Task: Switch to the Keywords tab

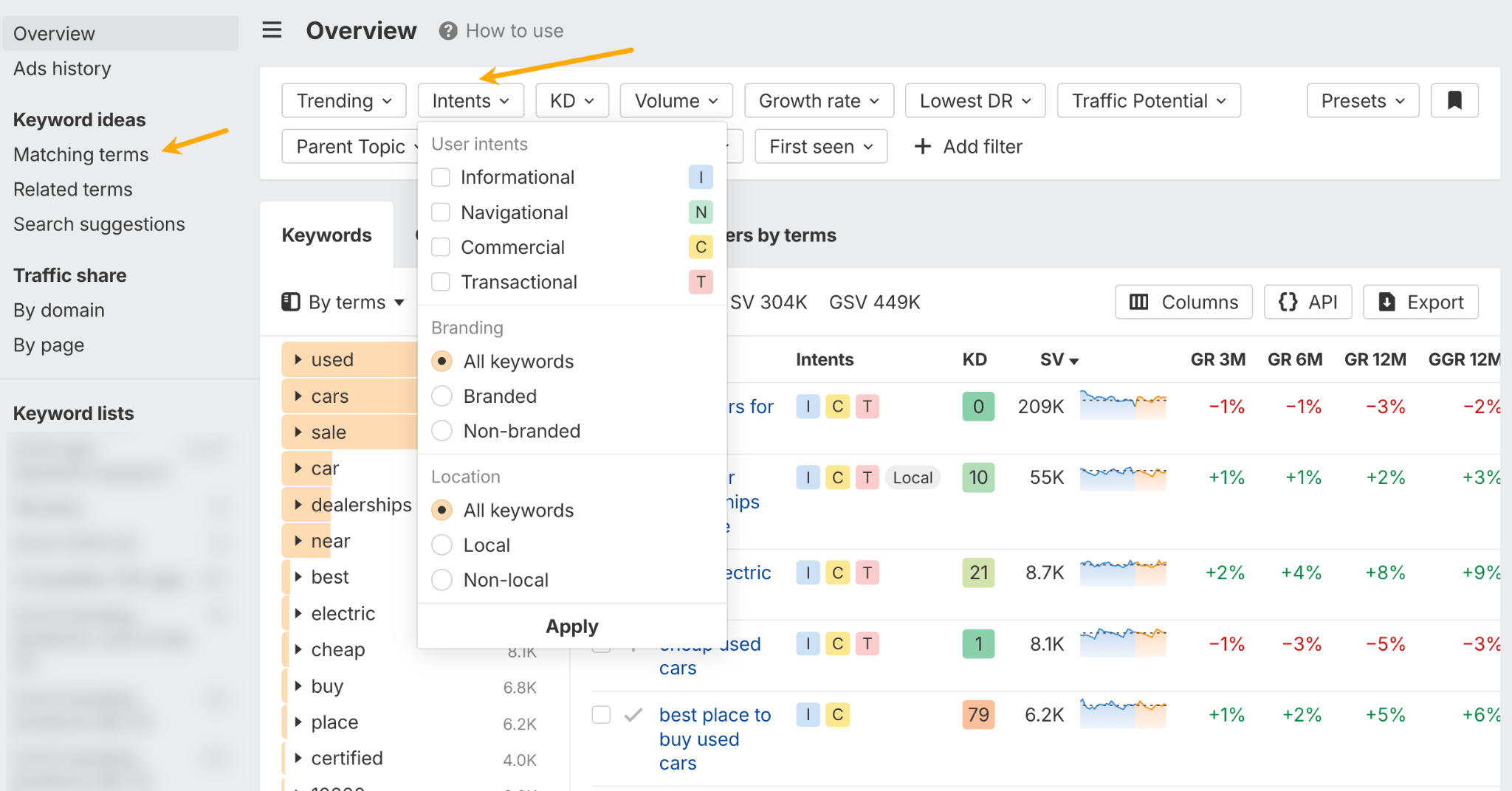Action: tap(326, 235)
